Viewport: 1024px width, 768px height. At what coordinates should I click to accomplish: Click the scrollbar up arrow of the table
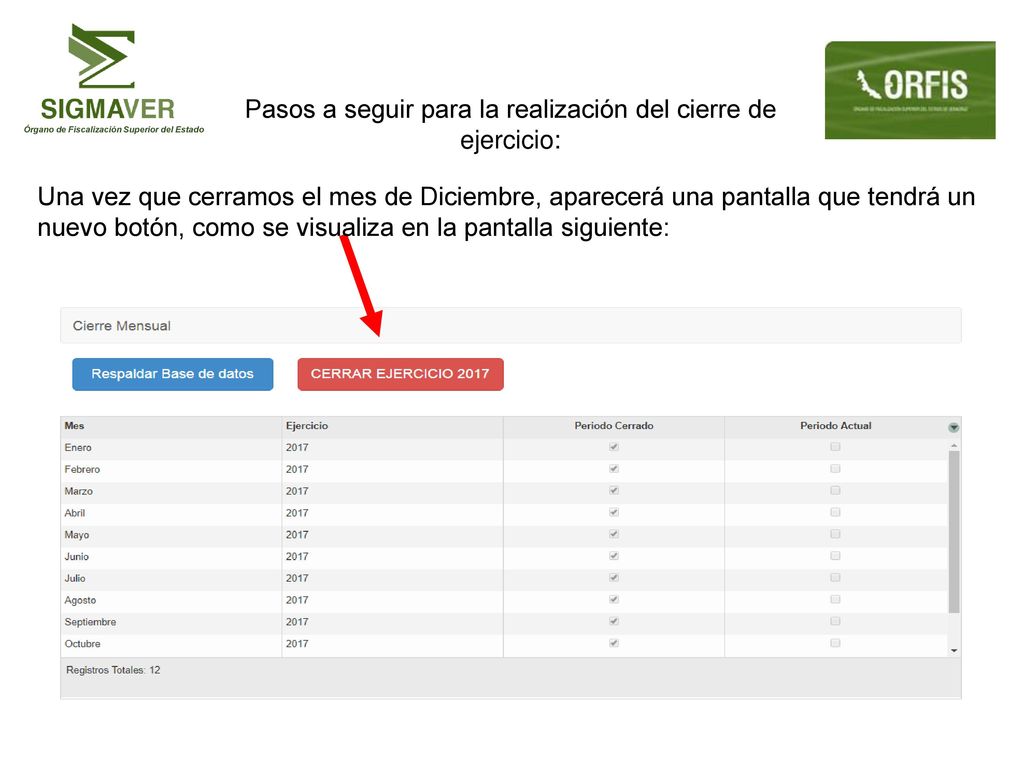954,445
